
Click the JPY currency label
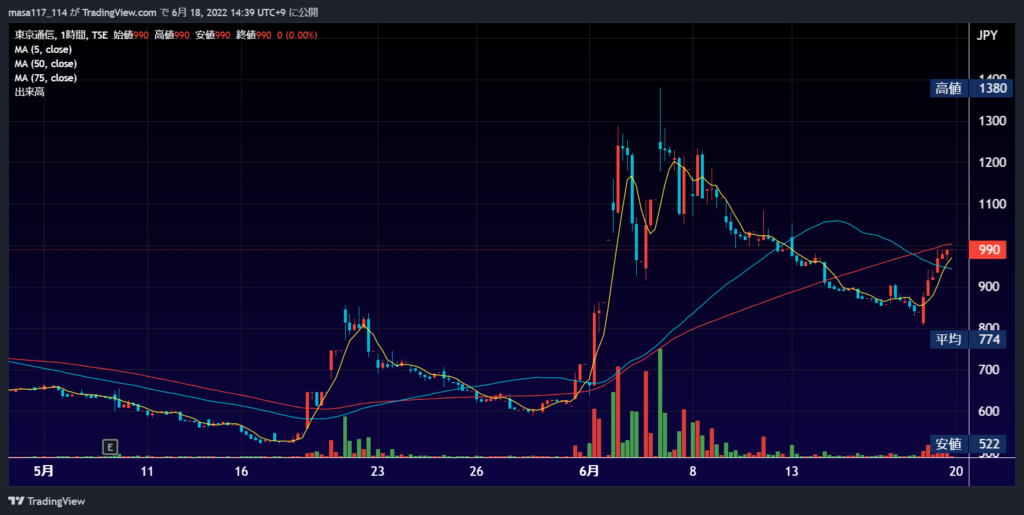(987, 36)
